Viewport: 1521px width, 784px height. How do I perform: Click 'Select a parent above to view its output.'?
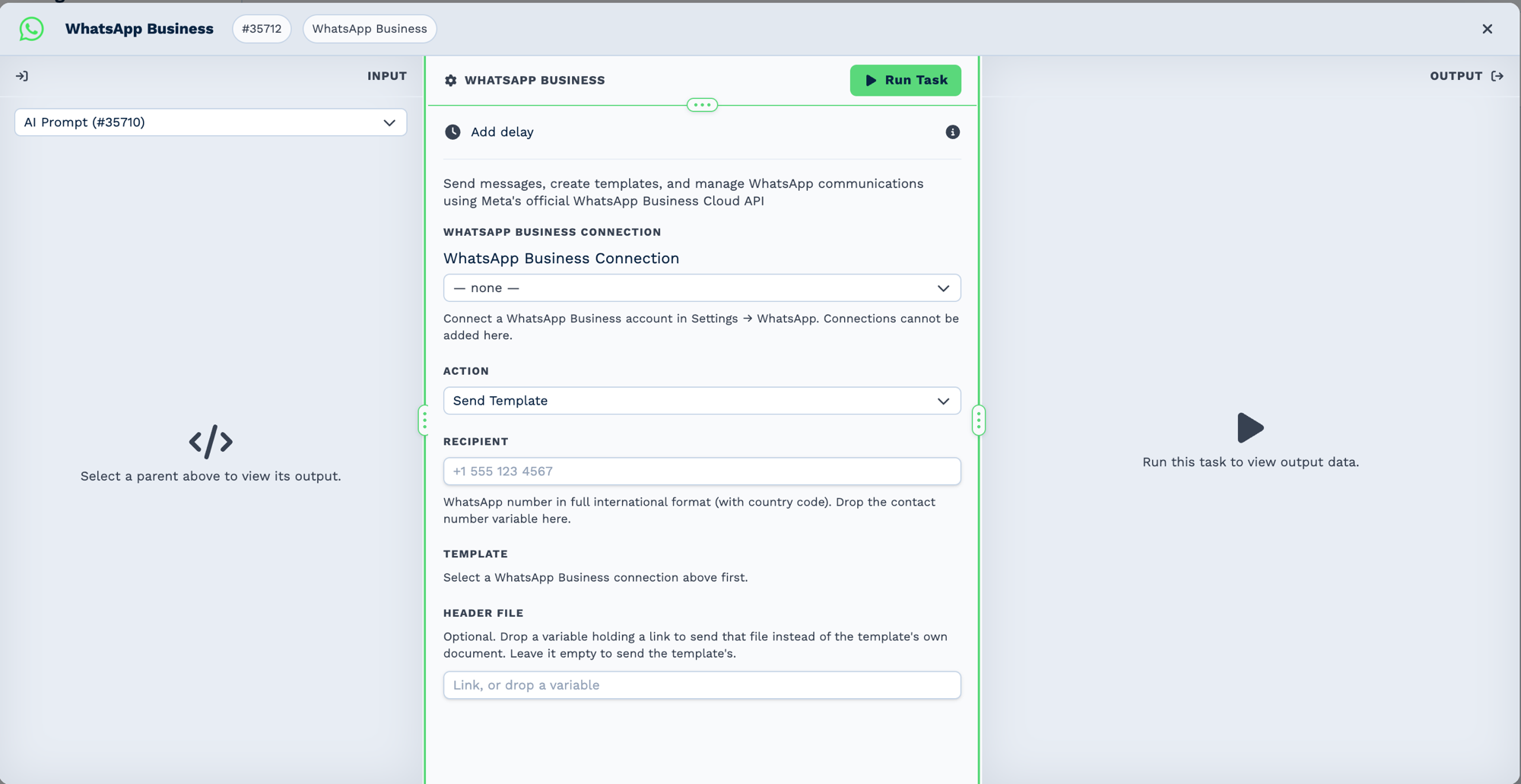(211, 476)
